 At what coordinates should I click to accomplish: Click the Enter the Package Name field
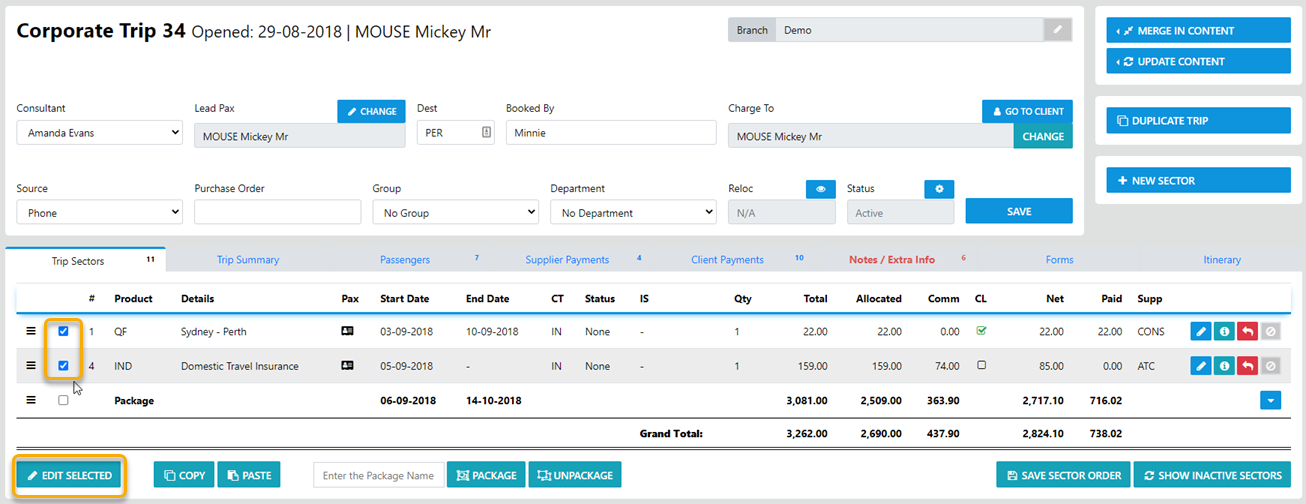378,475
